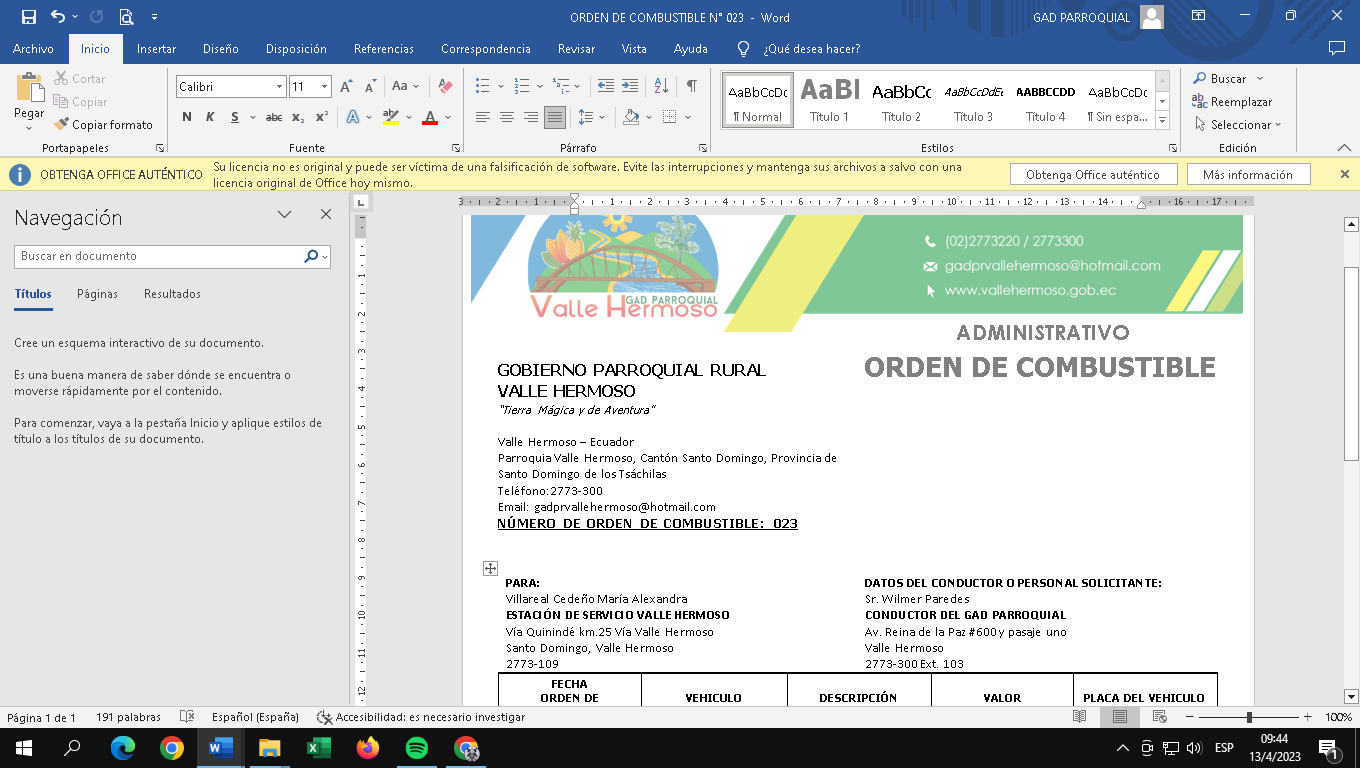Click the Más información button
Image resolution: width=1360 pixels, height=768 pixels.
point(1247,175)
